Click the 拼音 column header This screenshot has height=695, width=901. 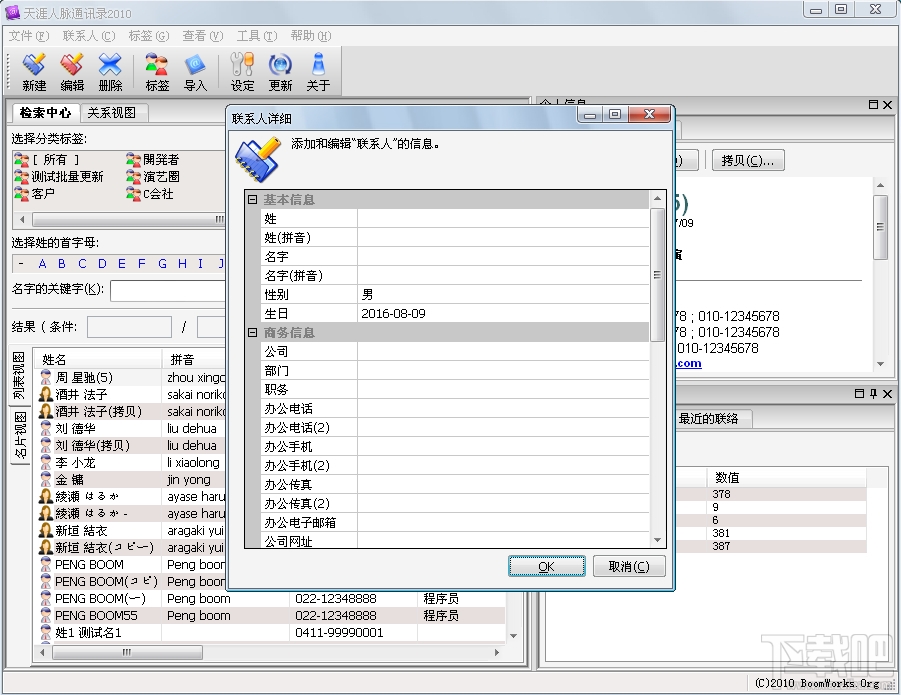(x=194, y=360)
